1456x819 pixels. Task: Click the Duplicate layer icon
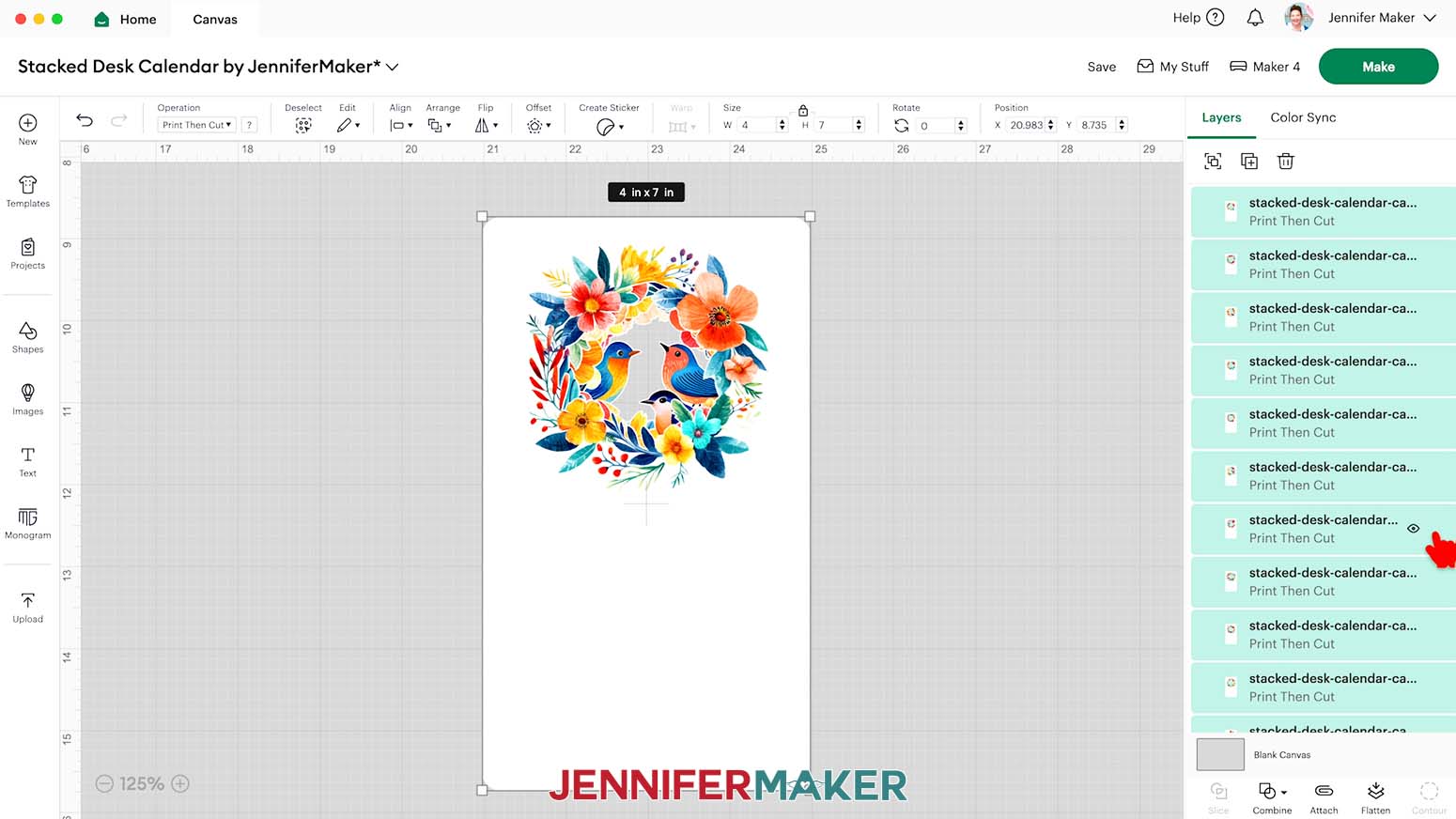click(1249, 162)
